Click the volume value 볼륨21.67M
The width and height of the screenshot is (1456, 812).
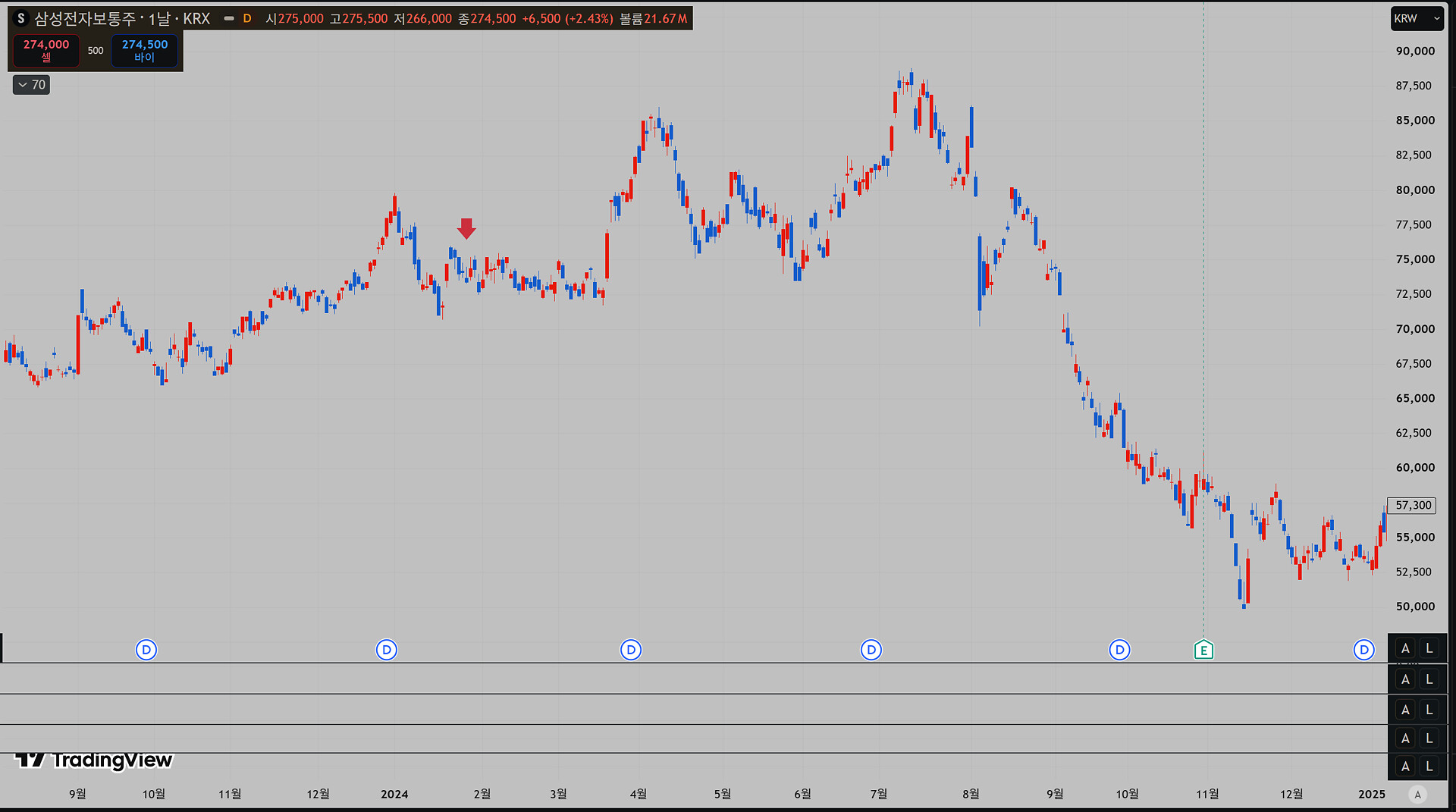click(654, 18)
